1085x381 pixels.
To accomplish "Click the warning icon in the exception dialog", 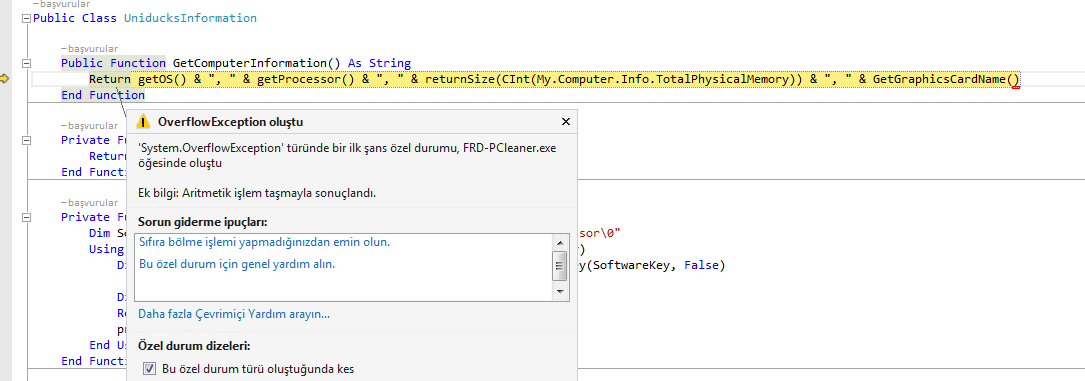I will (143, 122).
